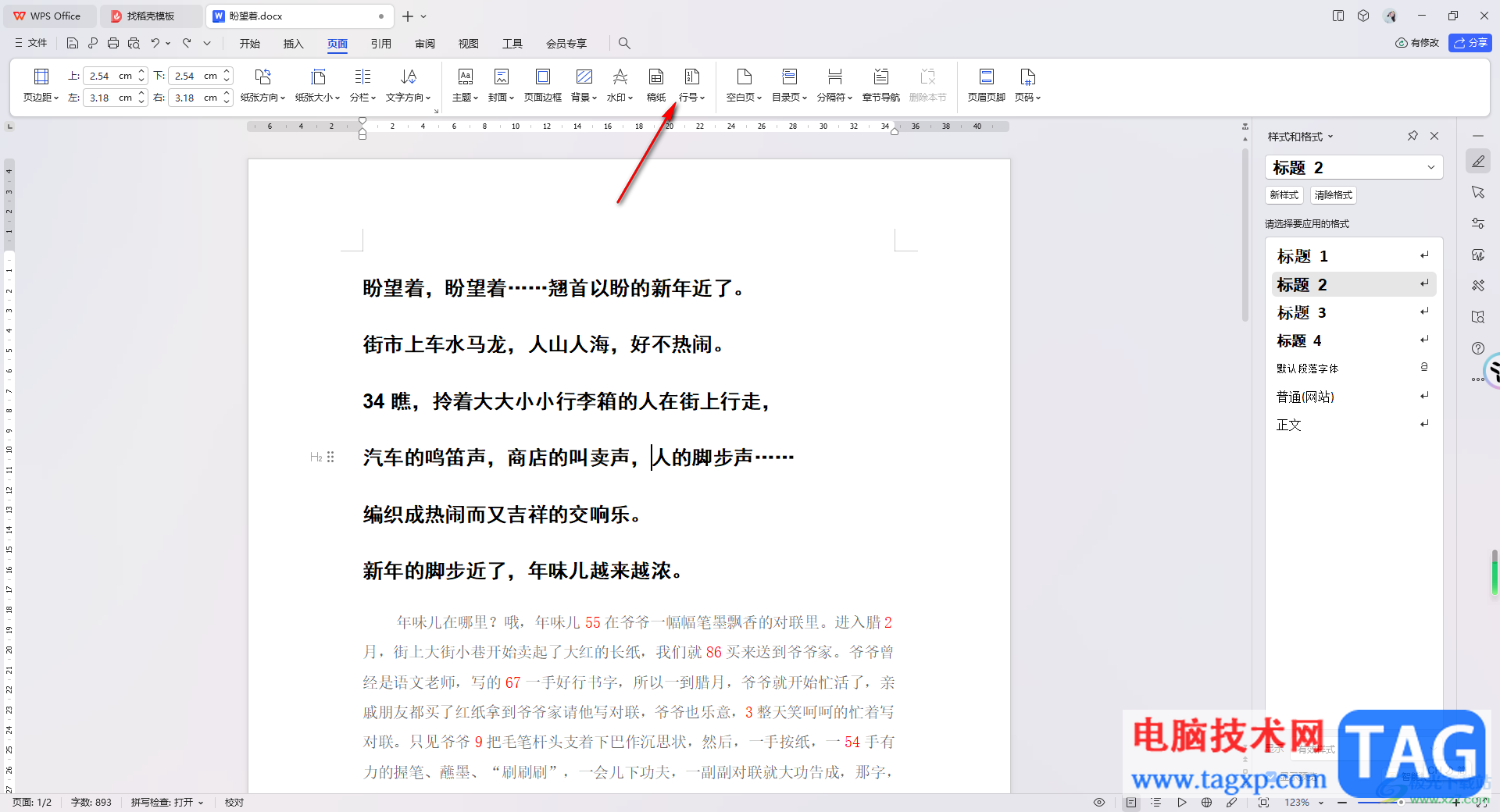The image size is (1500, 812).
Task: Switch to the 开始 ribbon tab
Action: (250, 44)
